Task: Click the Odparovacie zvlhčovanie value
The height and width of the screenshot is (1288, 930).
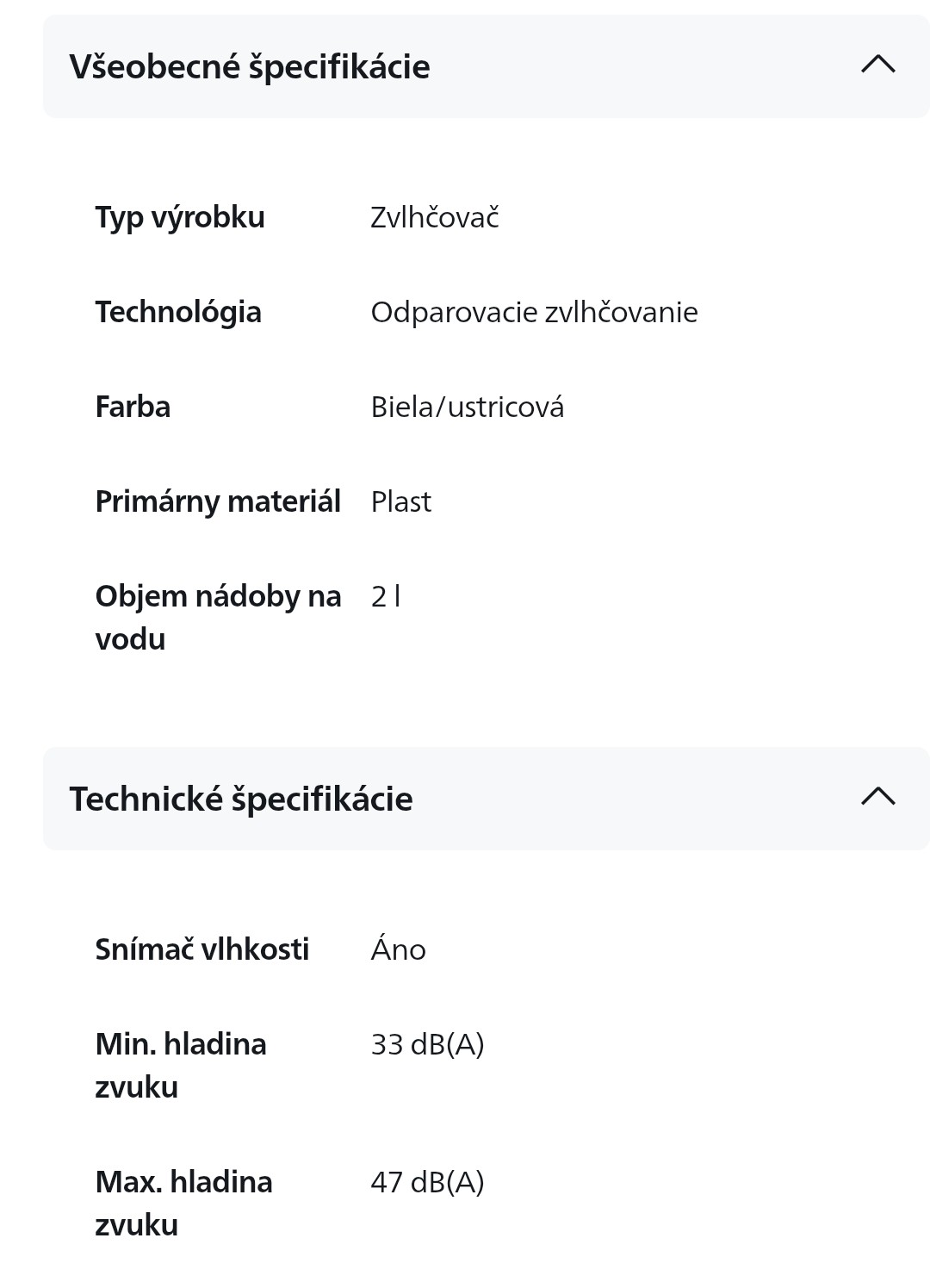Action: [534, 312]
